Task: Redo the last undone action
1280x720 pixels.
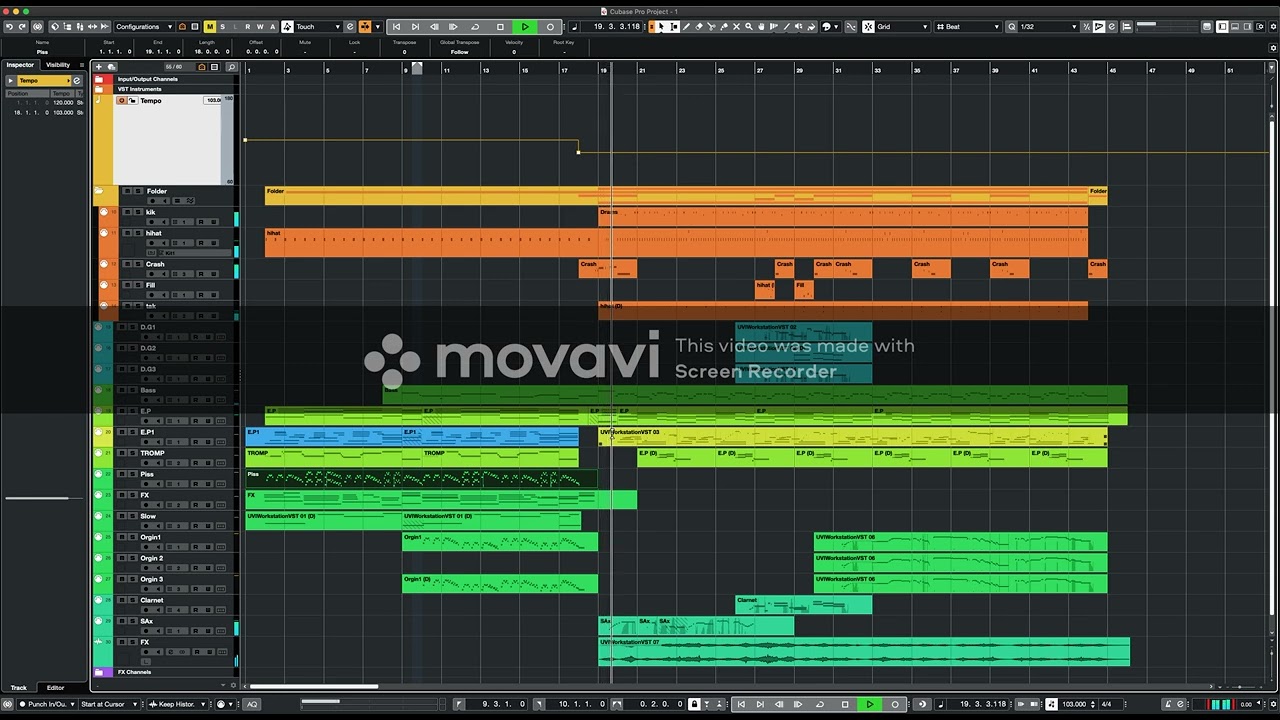Action: (x=22, y=27)
